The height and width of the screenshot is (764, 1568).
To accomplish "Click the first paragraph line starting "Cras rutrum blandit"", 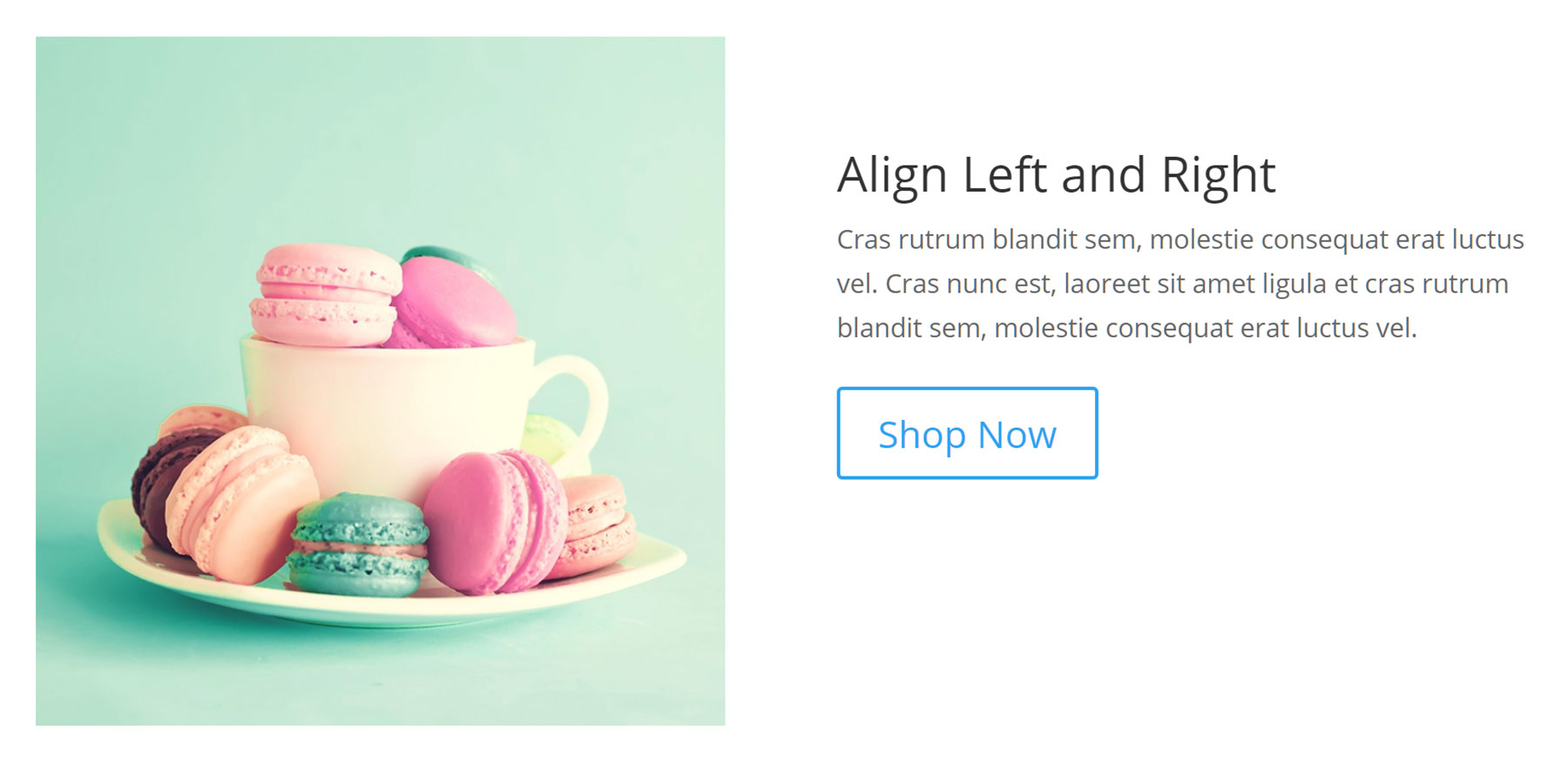I will 1180,240.
